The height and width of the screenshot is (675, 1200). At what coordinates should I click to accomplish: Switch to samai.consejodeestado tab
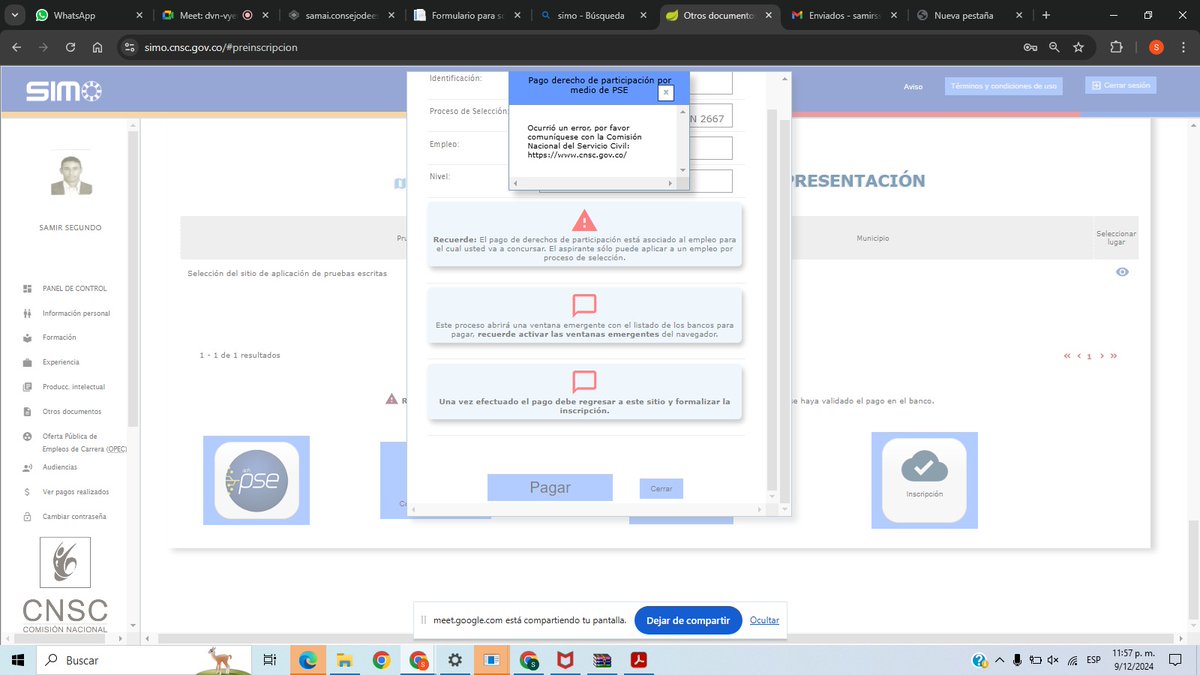point(340,16)
